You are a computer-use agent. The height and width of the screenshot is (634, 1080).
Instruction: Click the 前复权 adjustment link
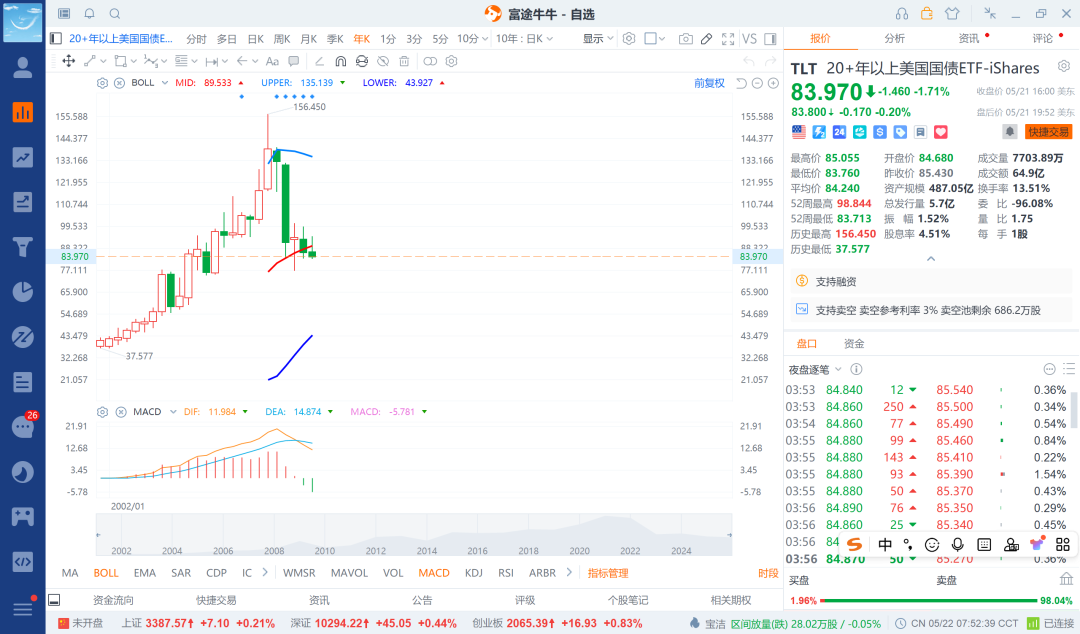click(x=709, y=83)
